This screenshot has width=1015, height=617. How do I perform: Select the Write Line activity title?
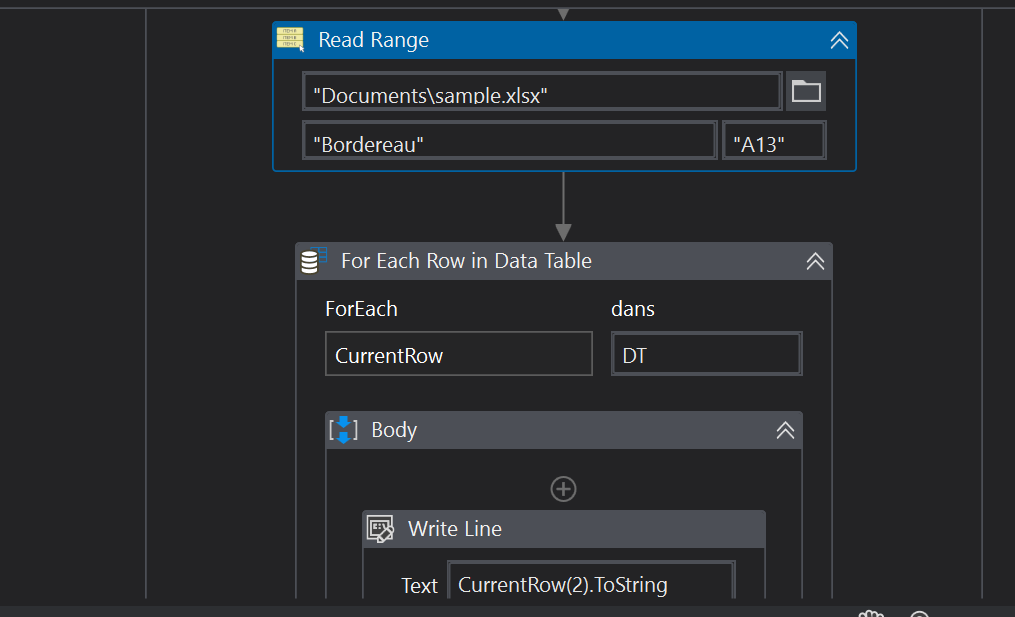[x=454, y=529]
